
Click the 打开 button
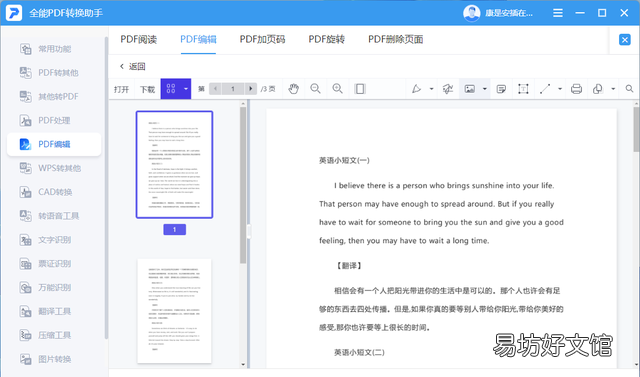(121, 89)
